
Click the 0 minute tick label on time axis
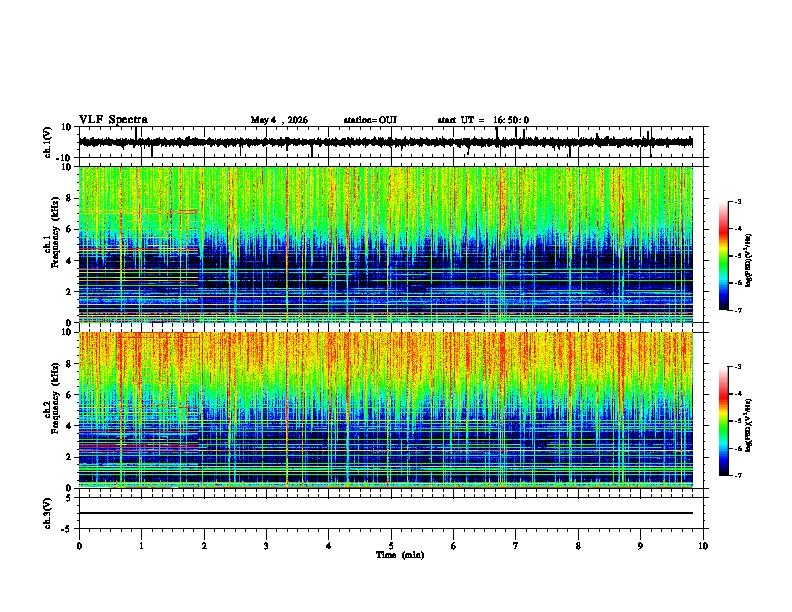coord(79,546)
